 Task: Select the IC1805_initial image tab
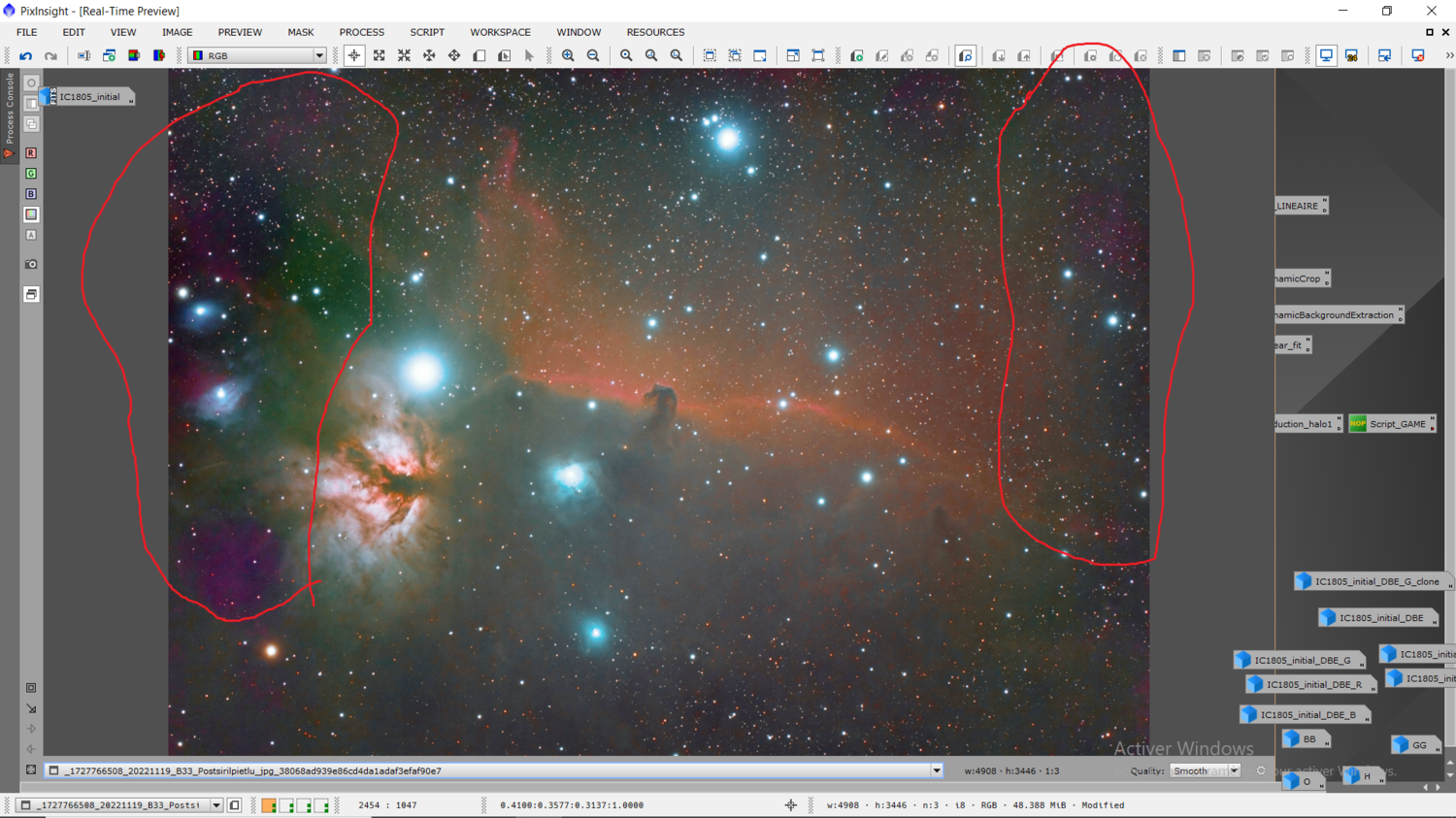87,97
